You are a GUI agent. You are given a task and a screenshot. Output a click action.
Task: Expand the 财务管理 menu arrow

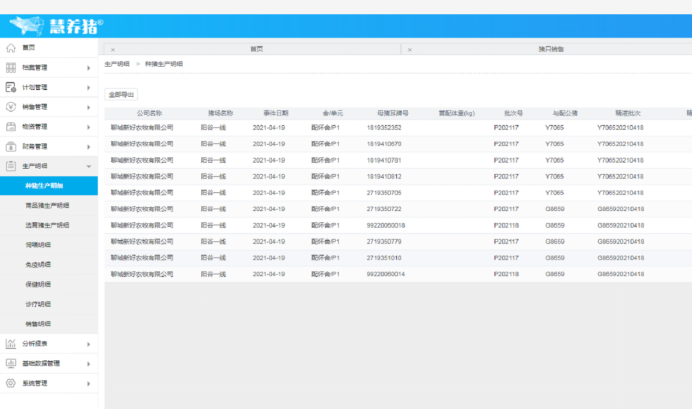click(88, 147)
